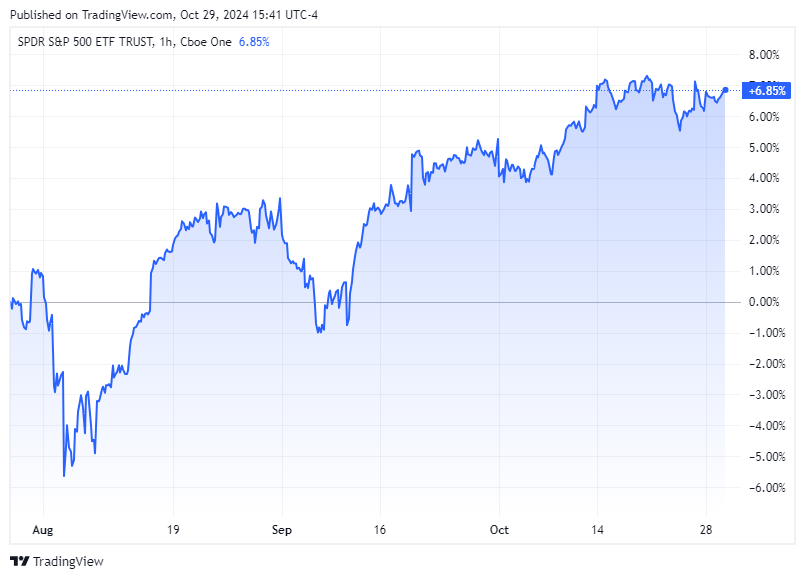Click the 3.00% axis label
805x579 pixels.
764,209
